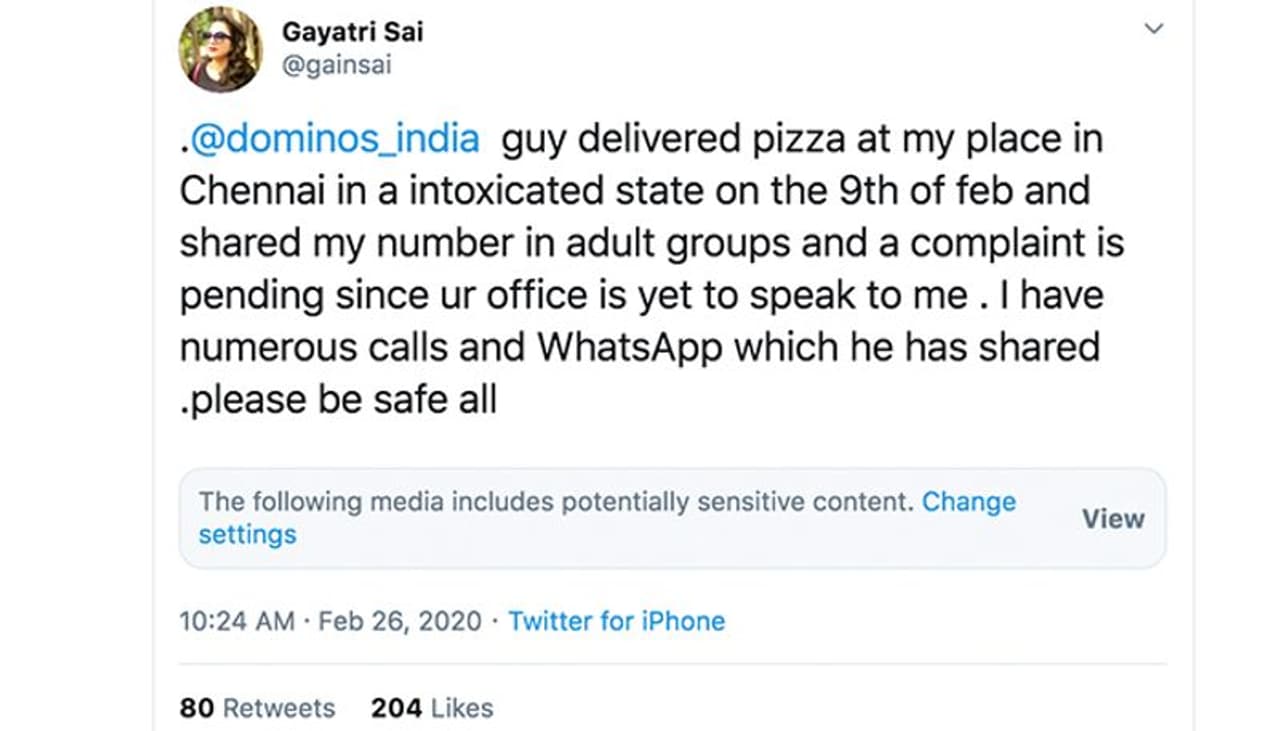Click the Twitter for iPhone source link
Screen dimensions: 1280x731
pyautogui.click(x=617, y=621)
